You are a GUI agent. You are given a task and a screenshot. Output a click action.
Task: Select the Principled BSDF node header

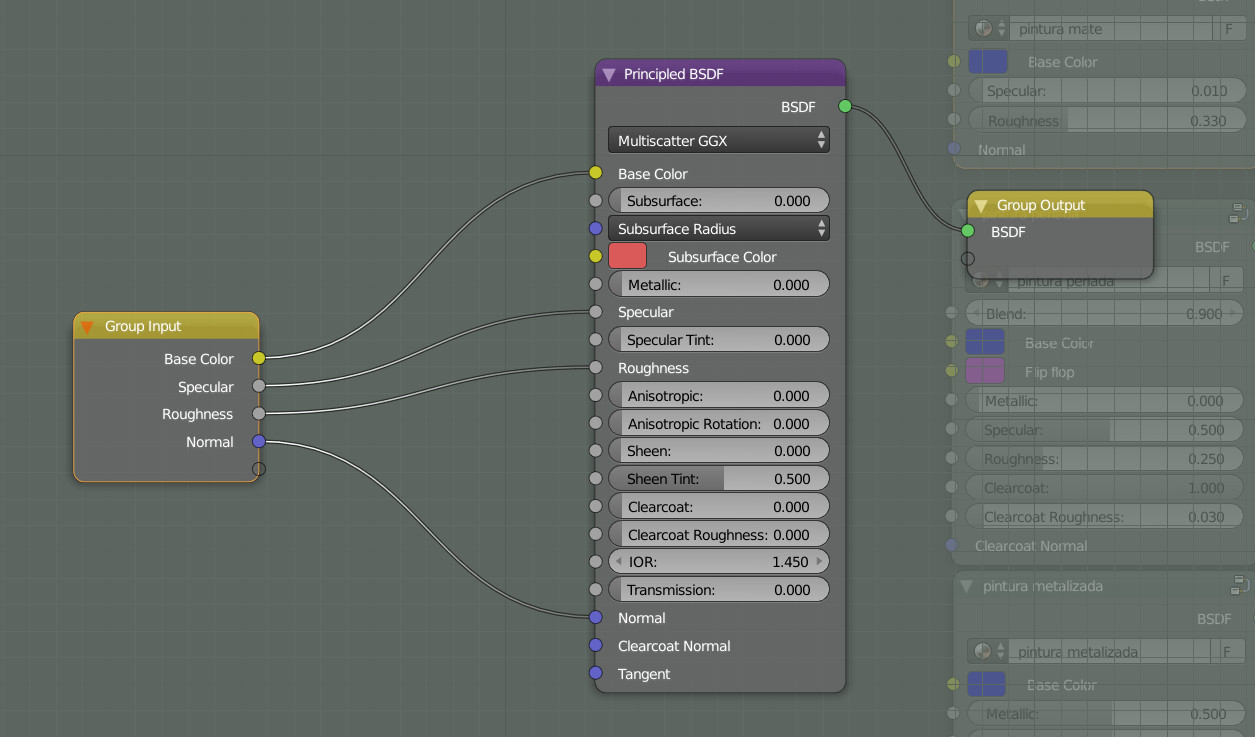click(x=720, y=74)
